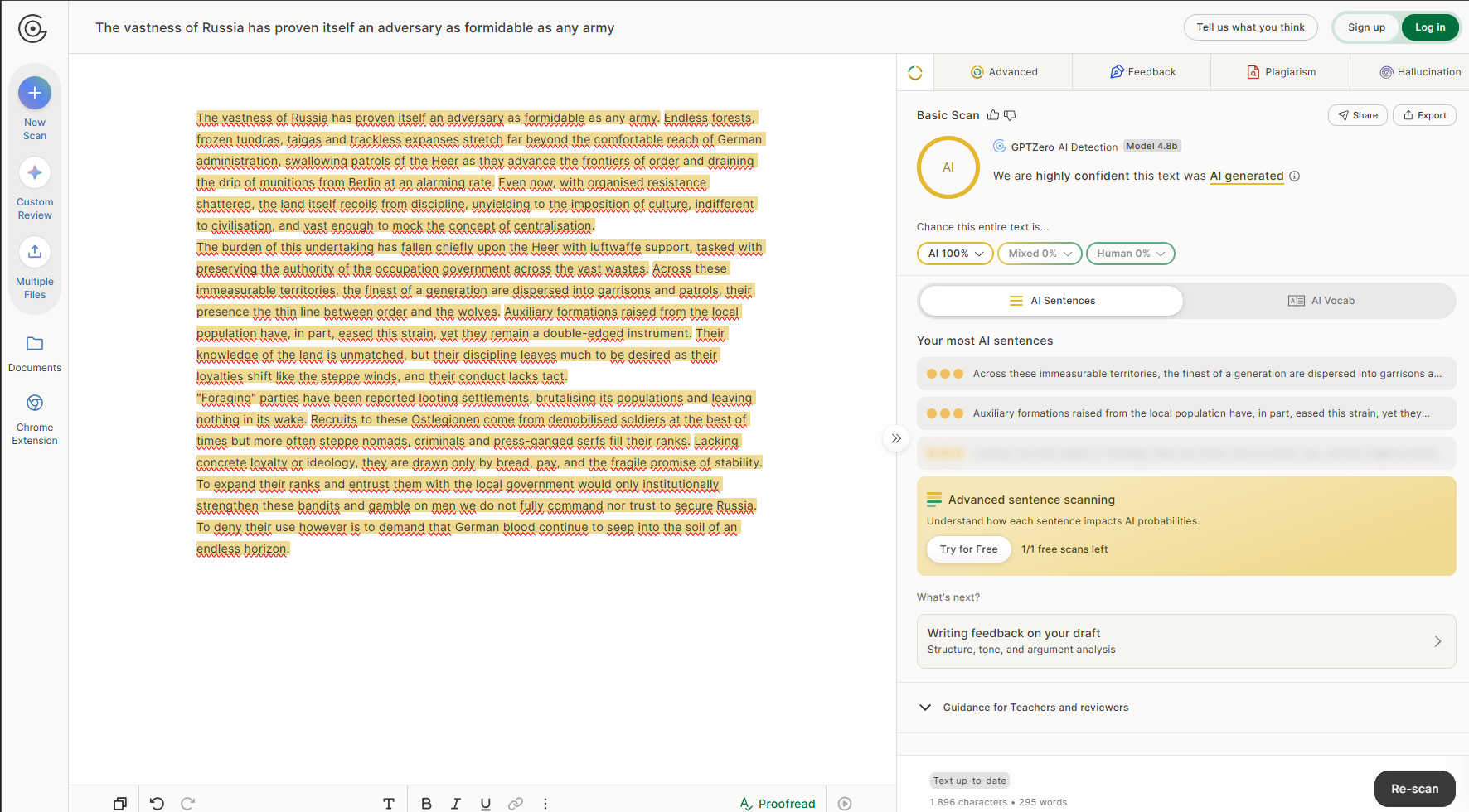Undo the last edit
The width and height of the screenshot is (1469, 812).
157,803
